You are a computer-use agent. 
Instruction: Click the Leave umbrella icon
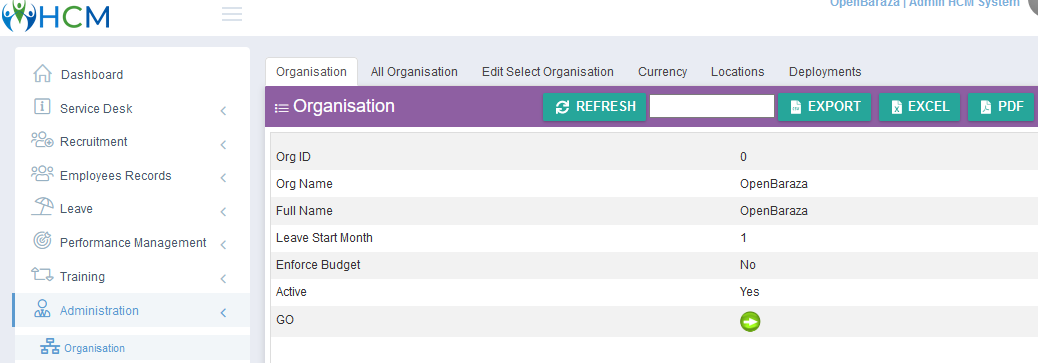(x=42, y=207)
